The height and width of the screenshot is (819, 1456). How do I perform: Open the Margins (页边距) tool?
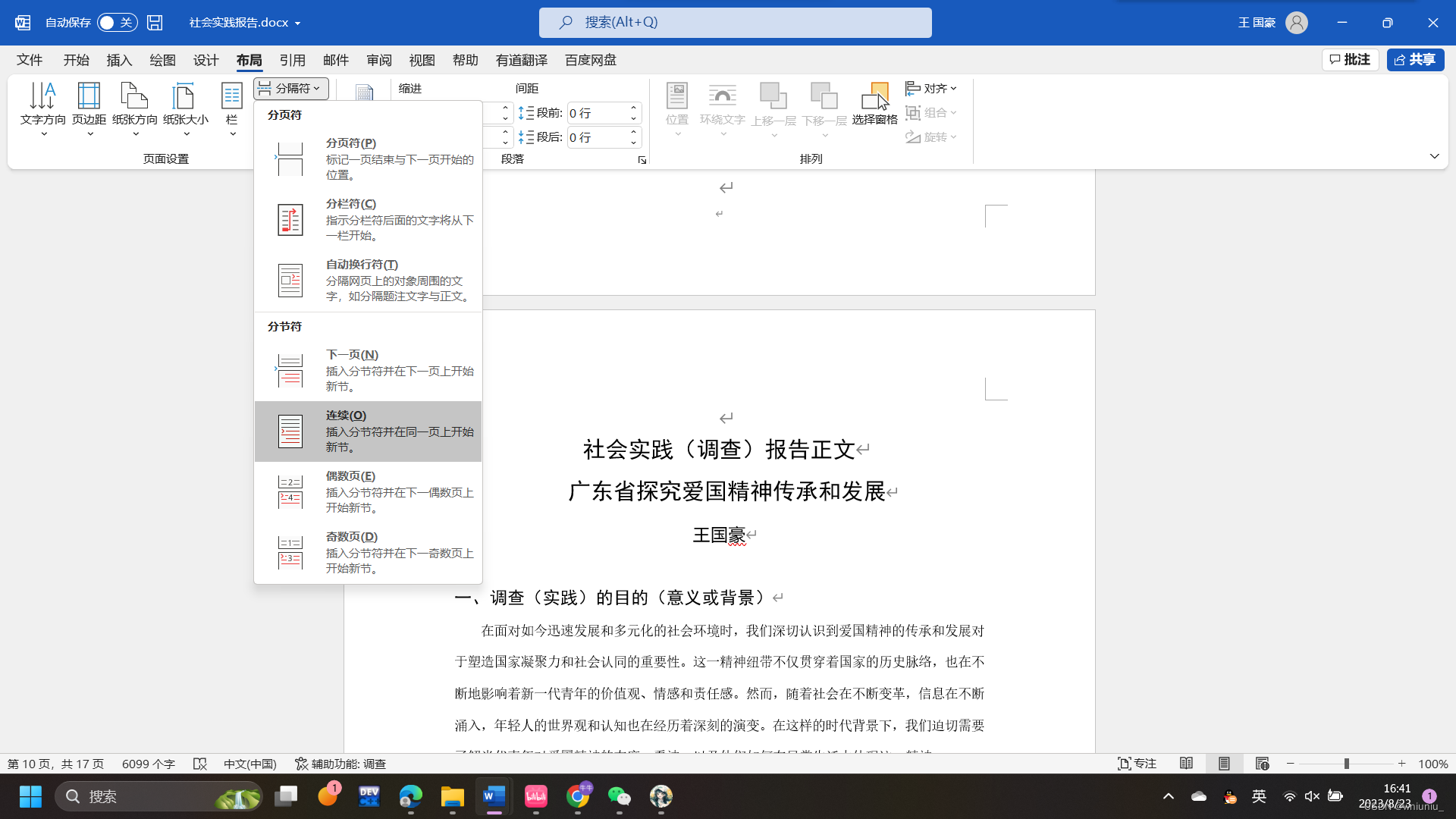(x=89, y=109)
